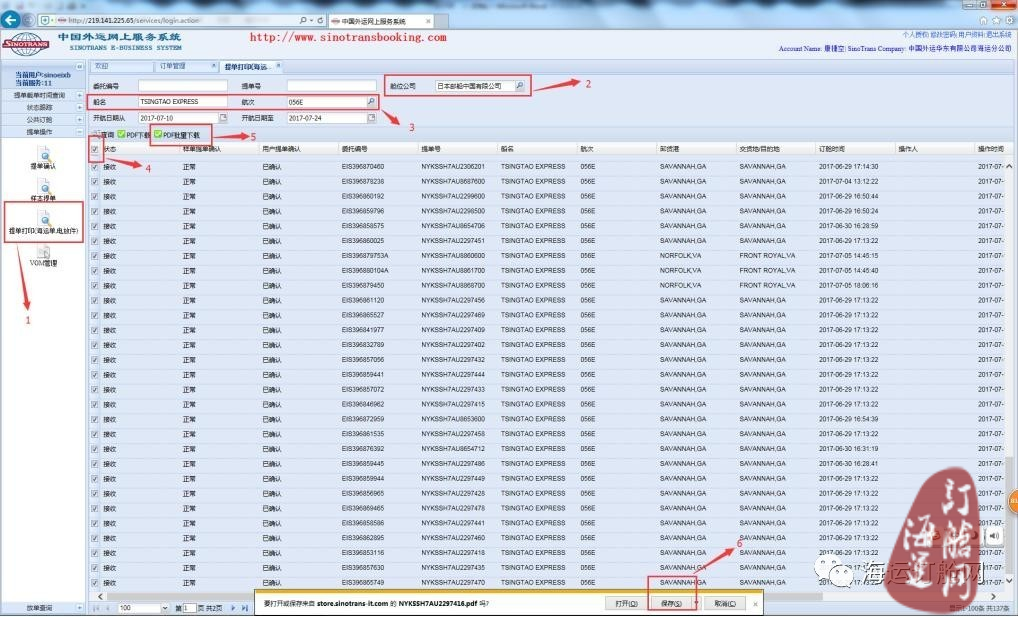This screenshot has width=1018, height=617.
Task: Switch to the 欢迎 tab
Action: [120, 66]
